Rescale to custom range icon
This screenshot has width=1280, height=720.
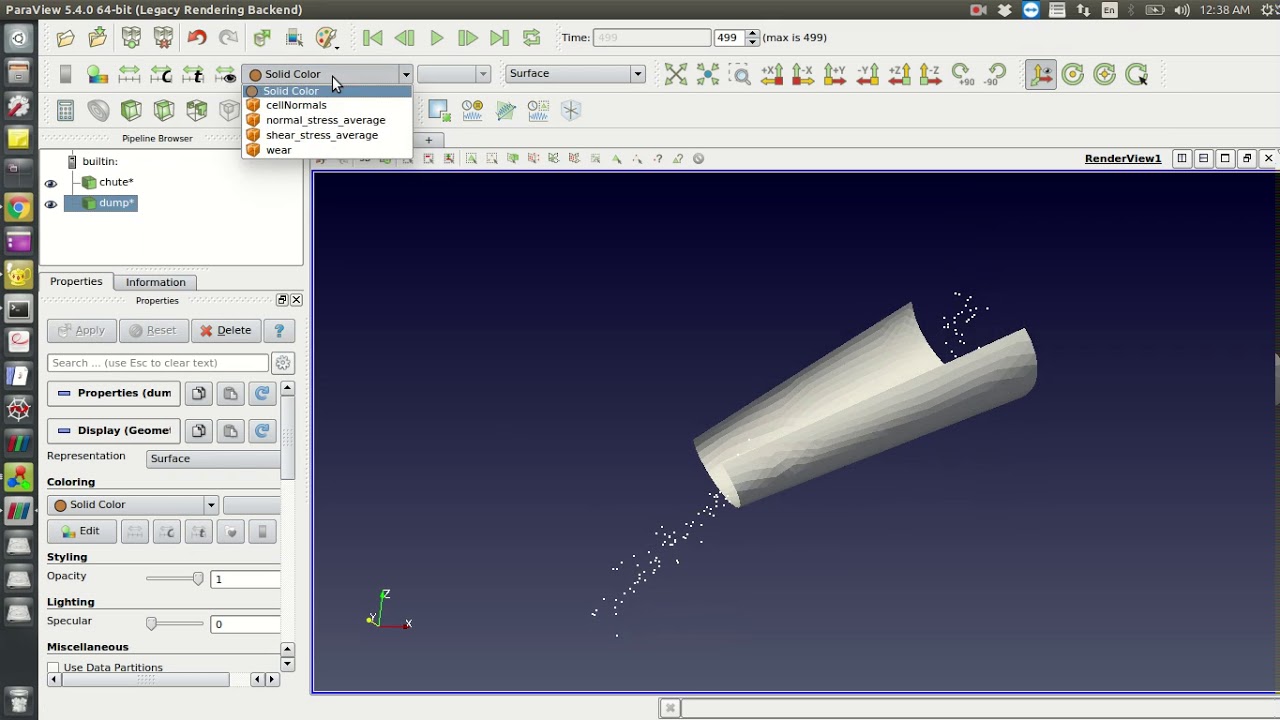click(x=161, y=74)
